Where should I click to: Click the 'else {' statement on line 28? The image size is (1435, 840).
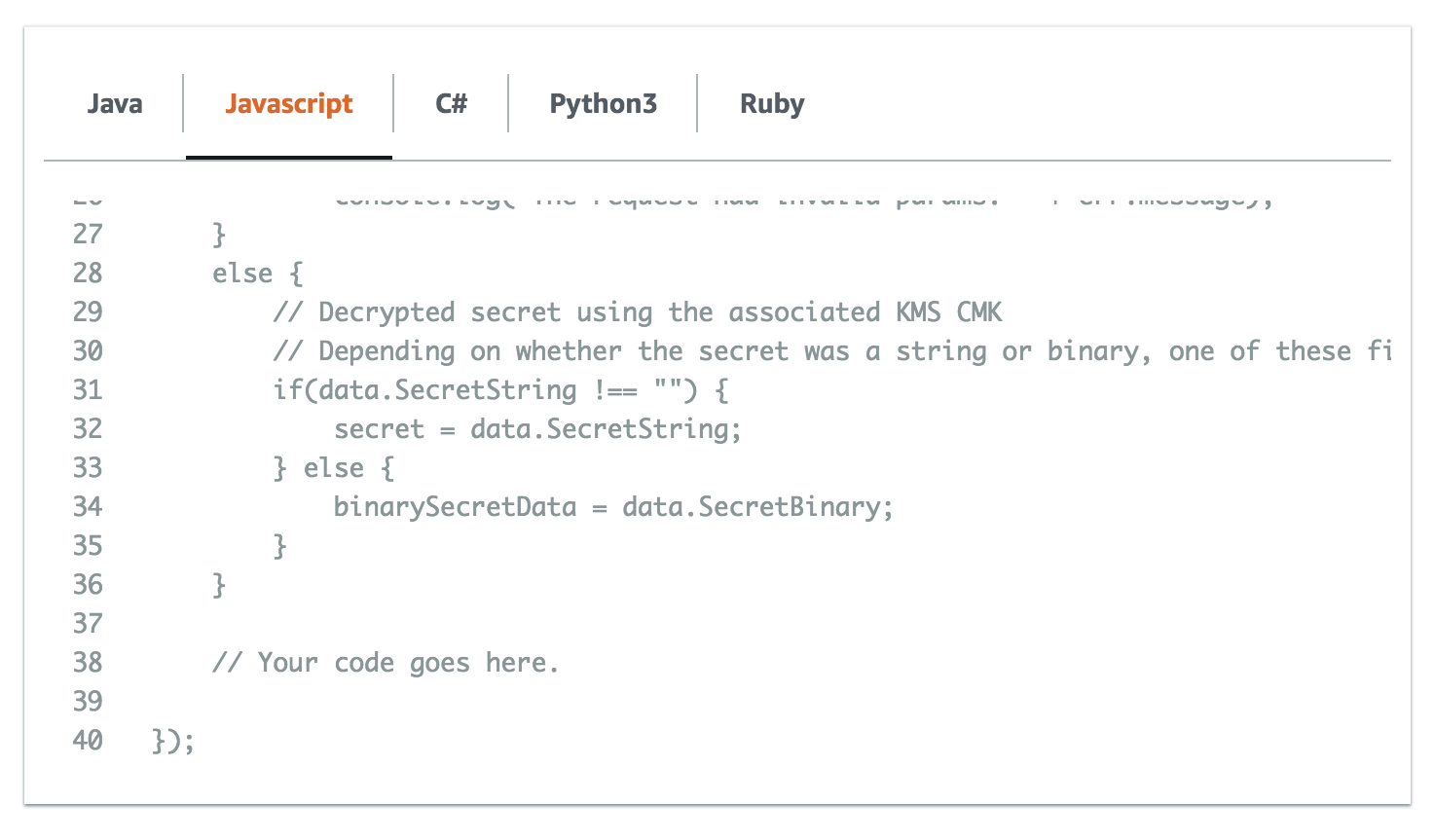(x=258, y=274)
